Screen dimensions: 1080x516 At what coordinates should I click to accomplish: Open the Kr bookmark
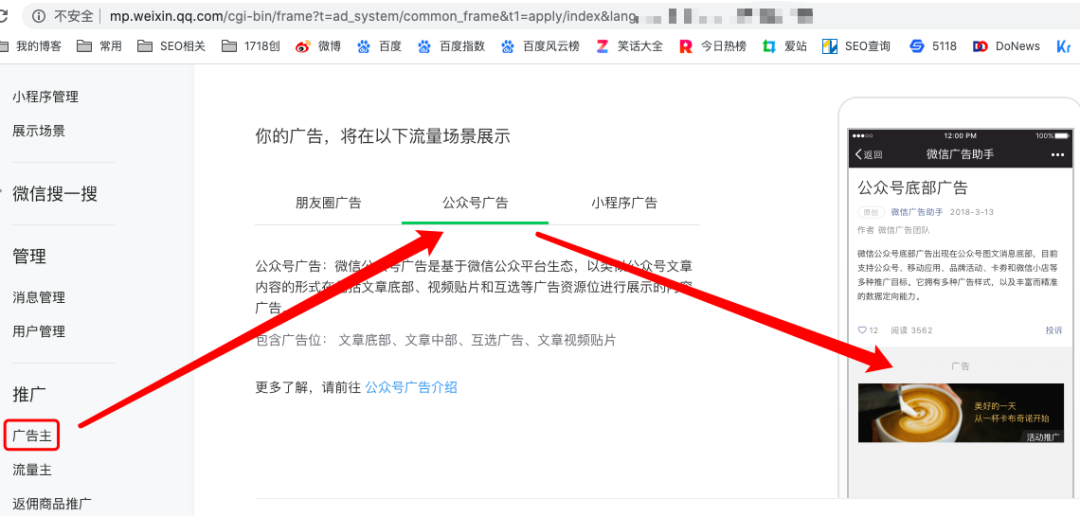1063,47
